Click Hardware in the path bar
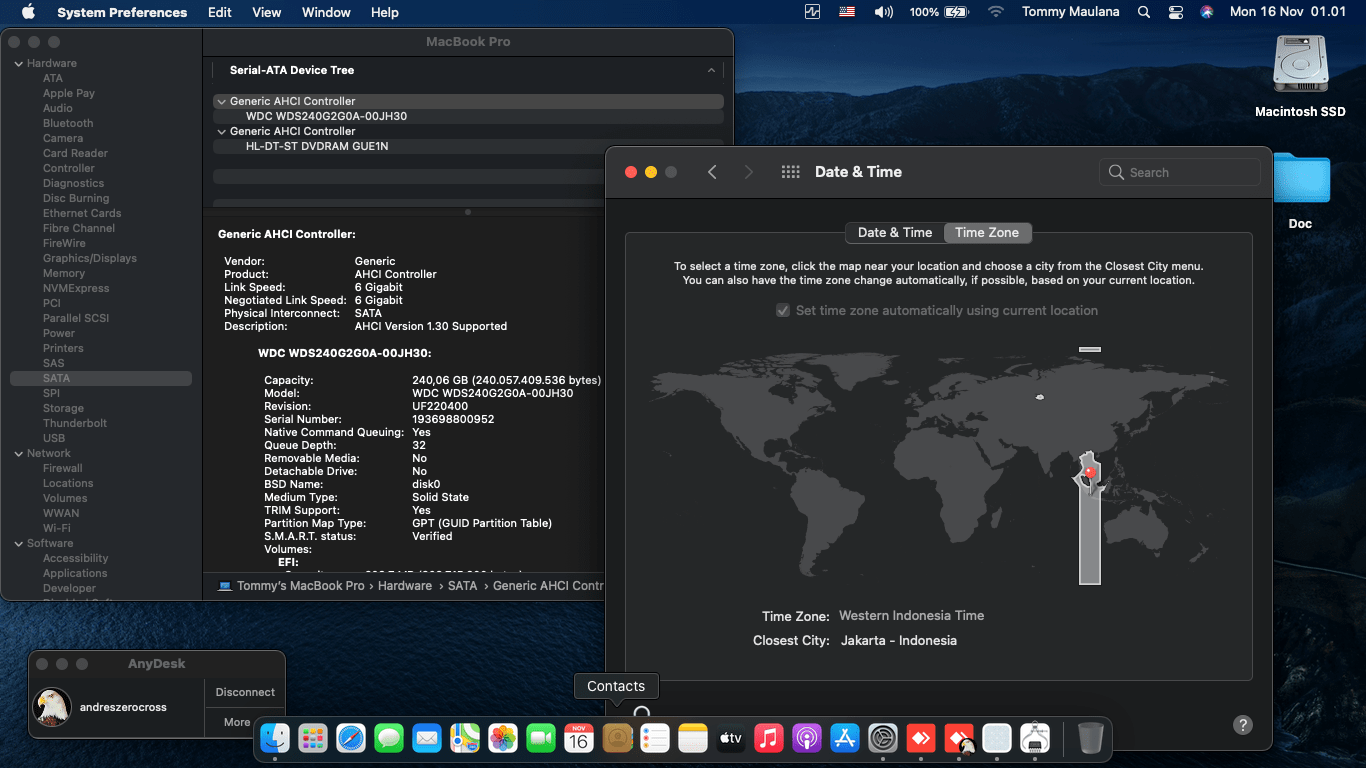1366x768 pixels. pyautogui.click(x=405, y=586)
